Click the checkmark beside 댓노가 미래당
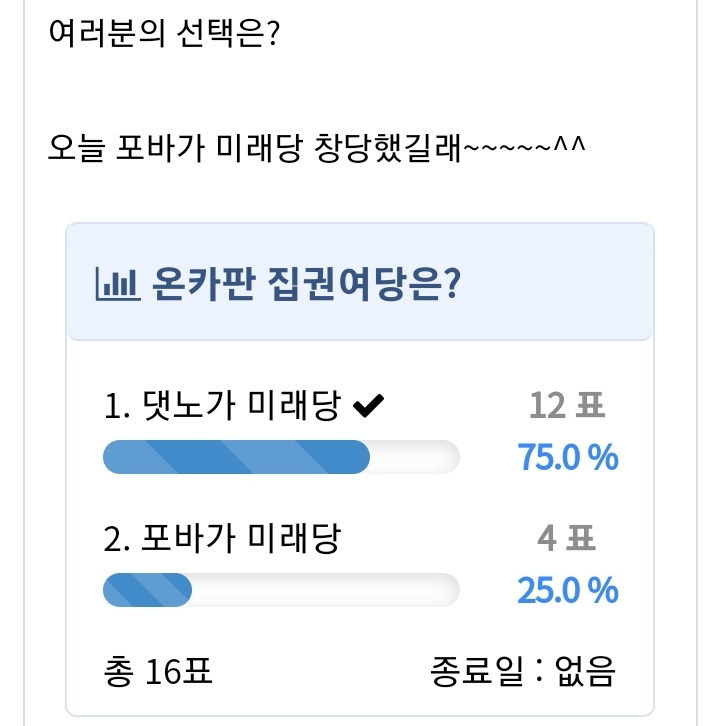720x726 pixels. (x=369, y=405)
